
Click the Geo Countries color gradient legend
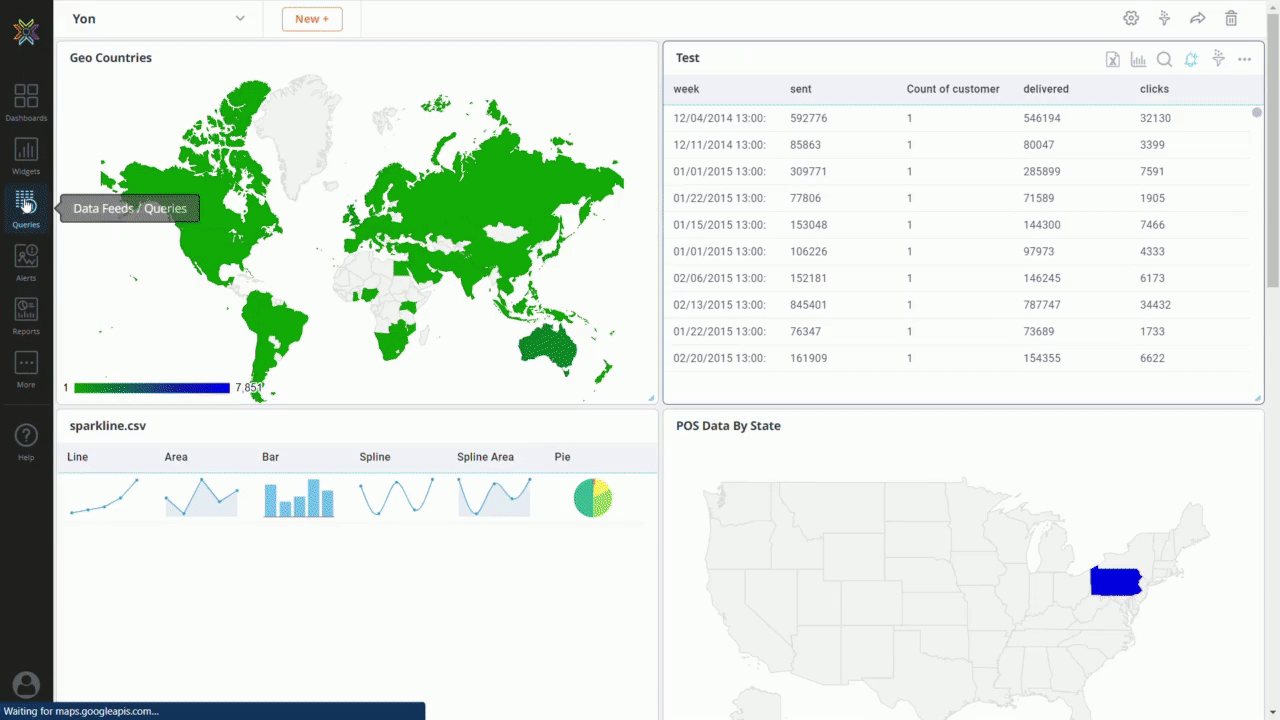click(x=152, y=388)
